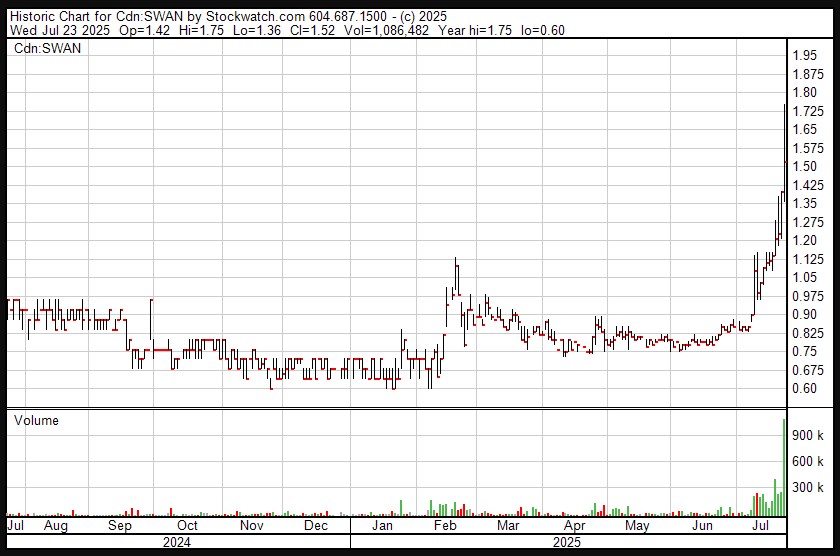
Task: Click the 0.825 price axis value
Action: click(x=808, y=333)
